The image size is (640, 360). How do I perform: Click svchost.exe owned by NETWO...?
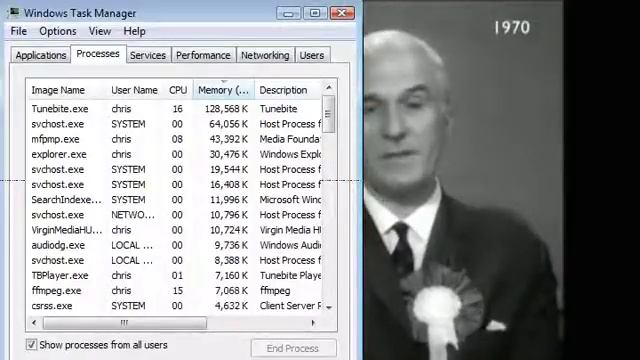pos(175,215)
